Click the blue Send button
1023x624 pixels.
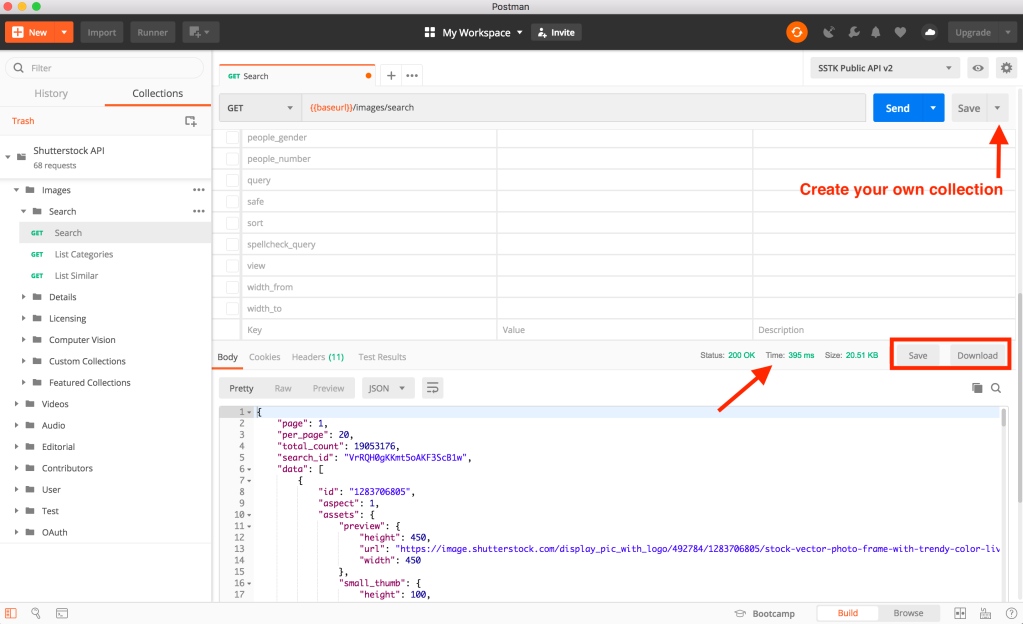(x=898, y=108)
